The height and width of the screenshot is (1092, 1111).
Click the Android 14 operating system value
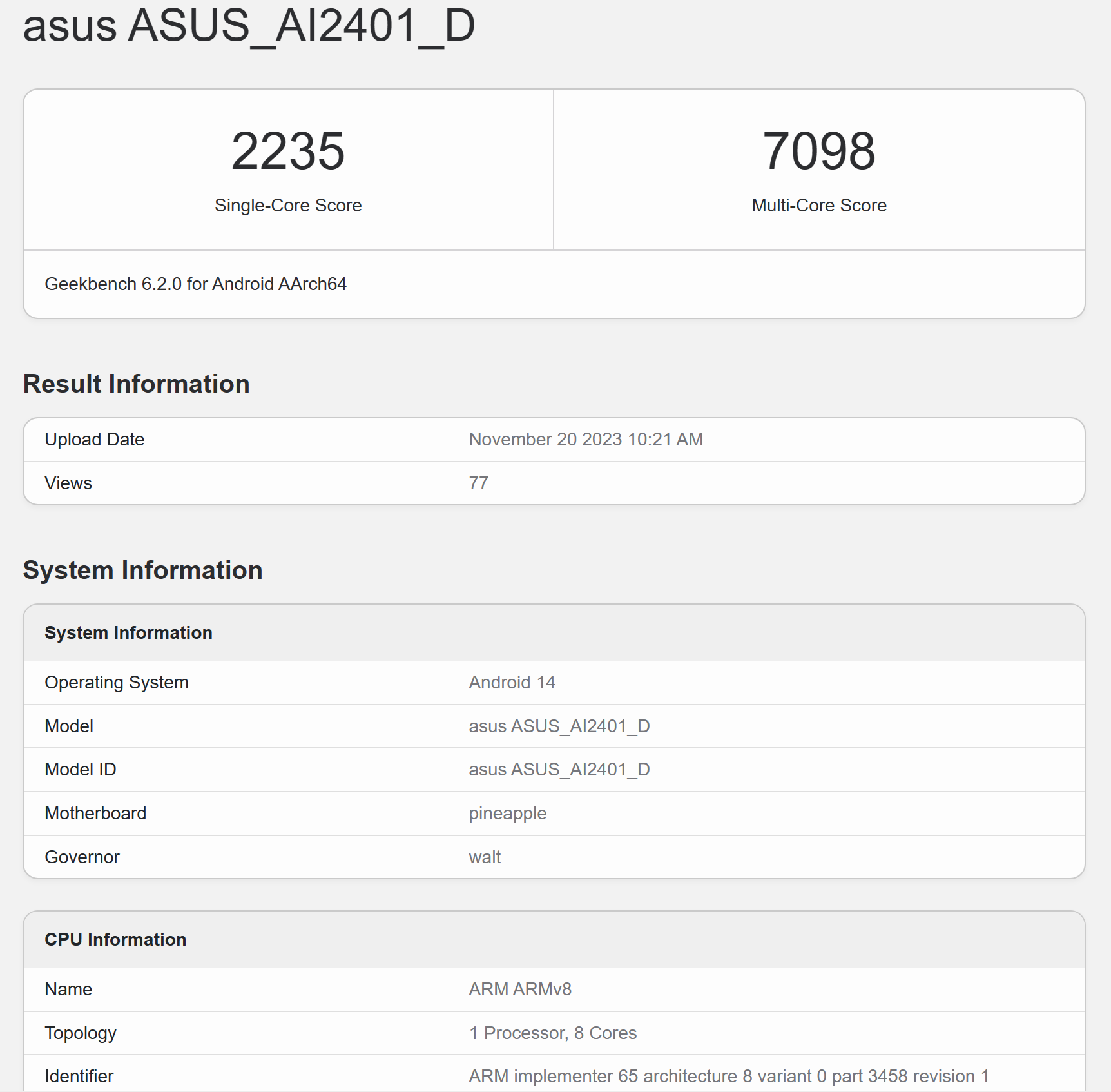click(x=512, y=683)
